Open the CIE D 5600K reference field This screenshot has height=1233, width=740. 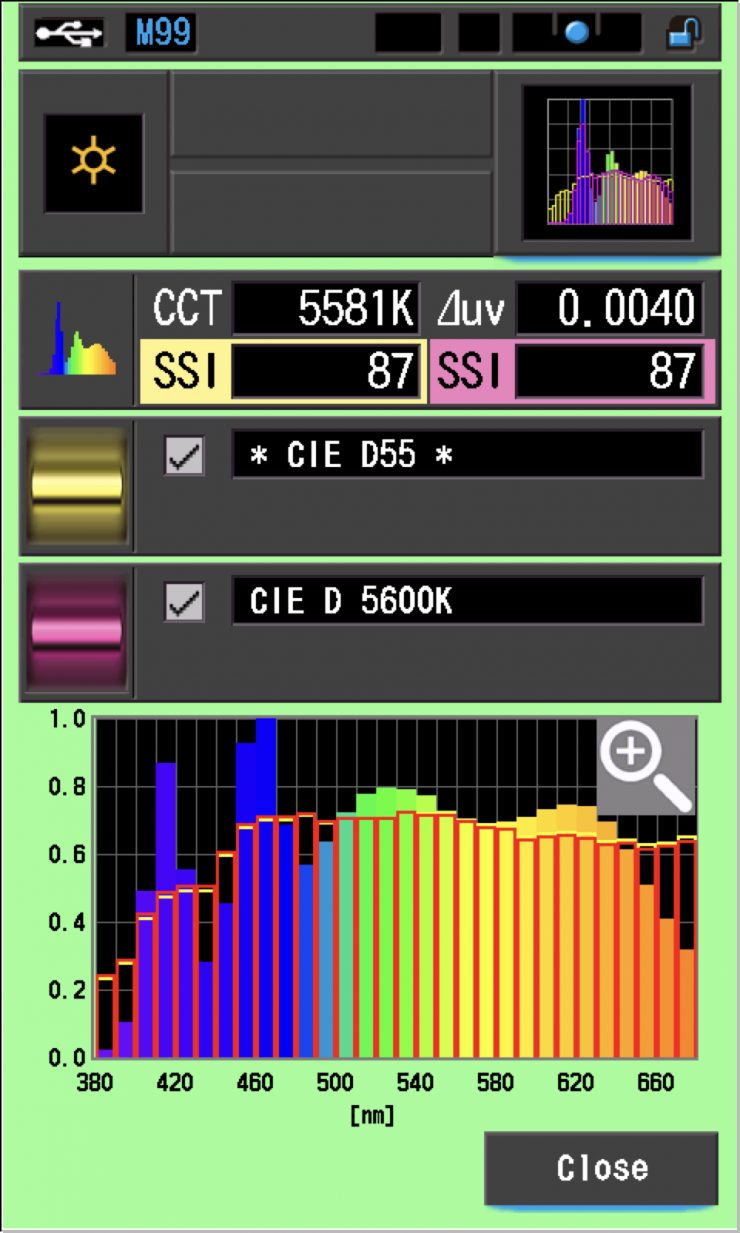pos(467,601)
